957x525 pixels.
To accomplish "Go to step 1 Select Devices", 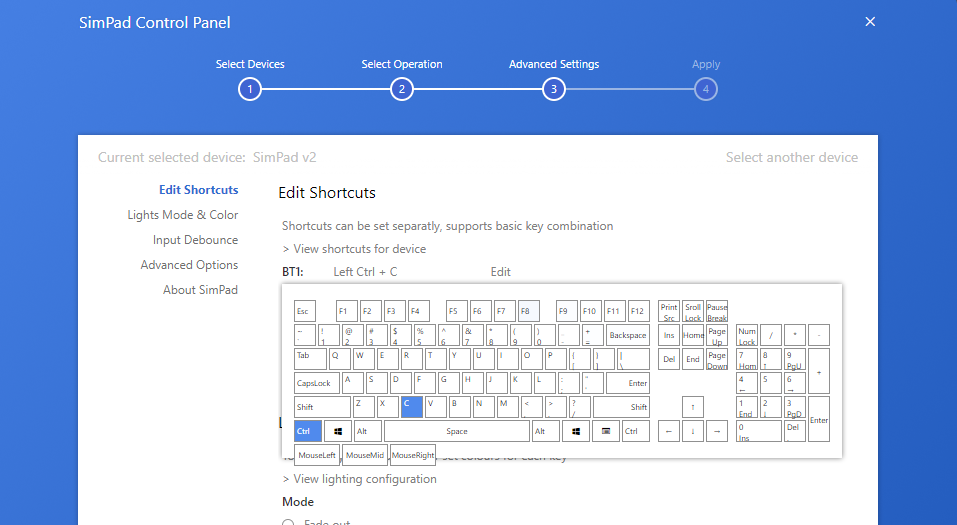I will 250,89.
